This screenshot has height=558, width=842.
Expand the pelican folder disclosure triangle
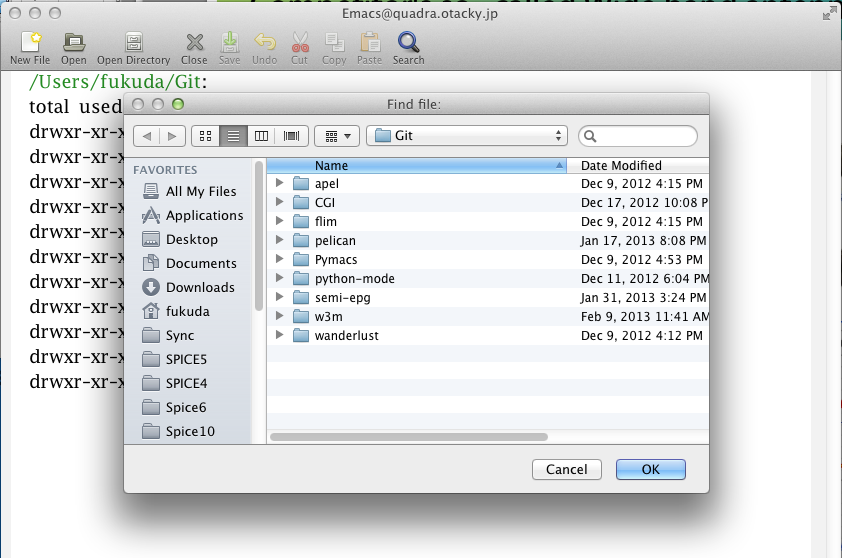[279, 240]
